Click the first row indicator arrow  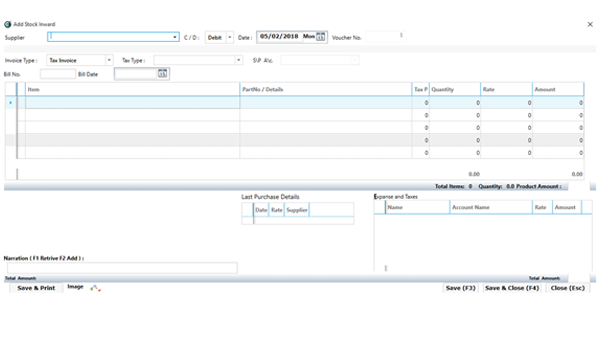tap(11, 103)
